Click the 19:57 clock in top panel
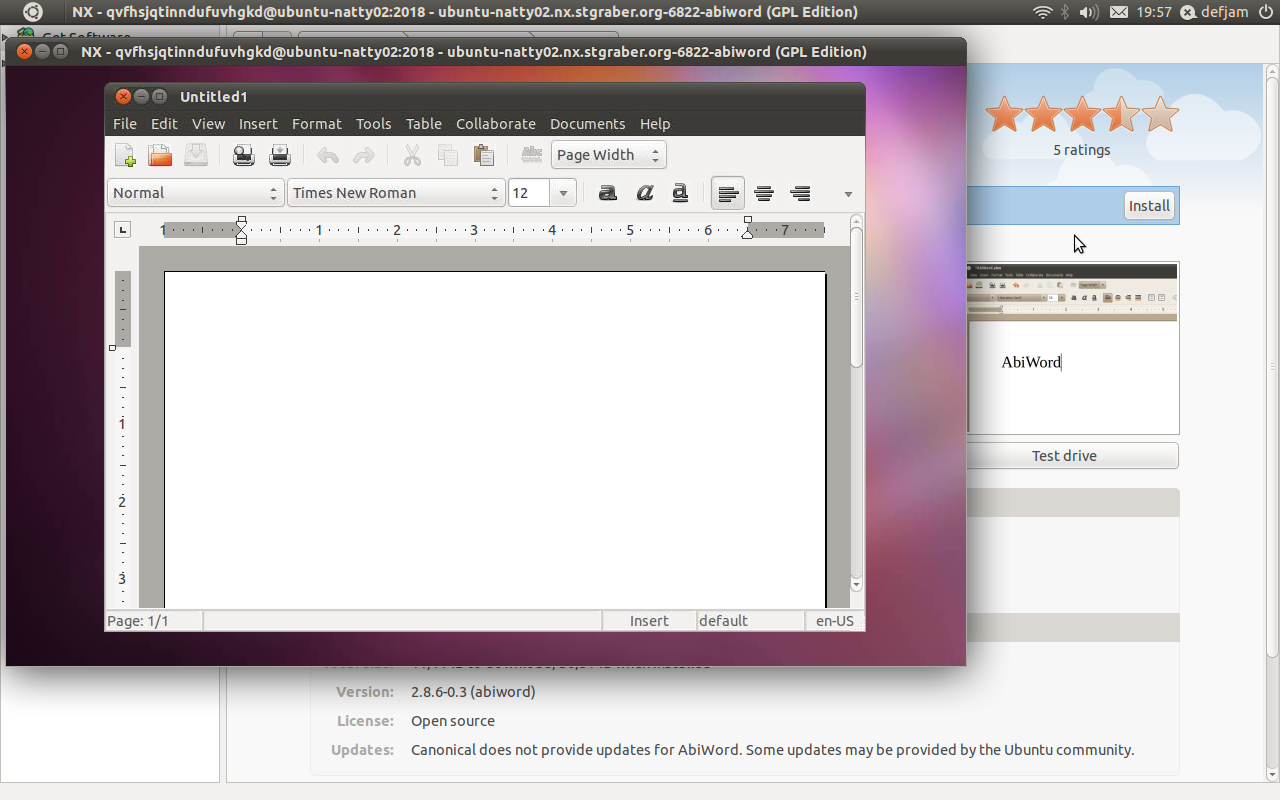 (x=1154, y=12)
